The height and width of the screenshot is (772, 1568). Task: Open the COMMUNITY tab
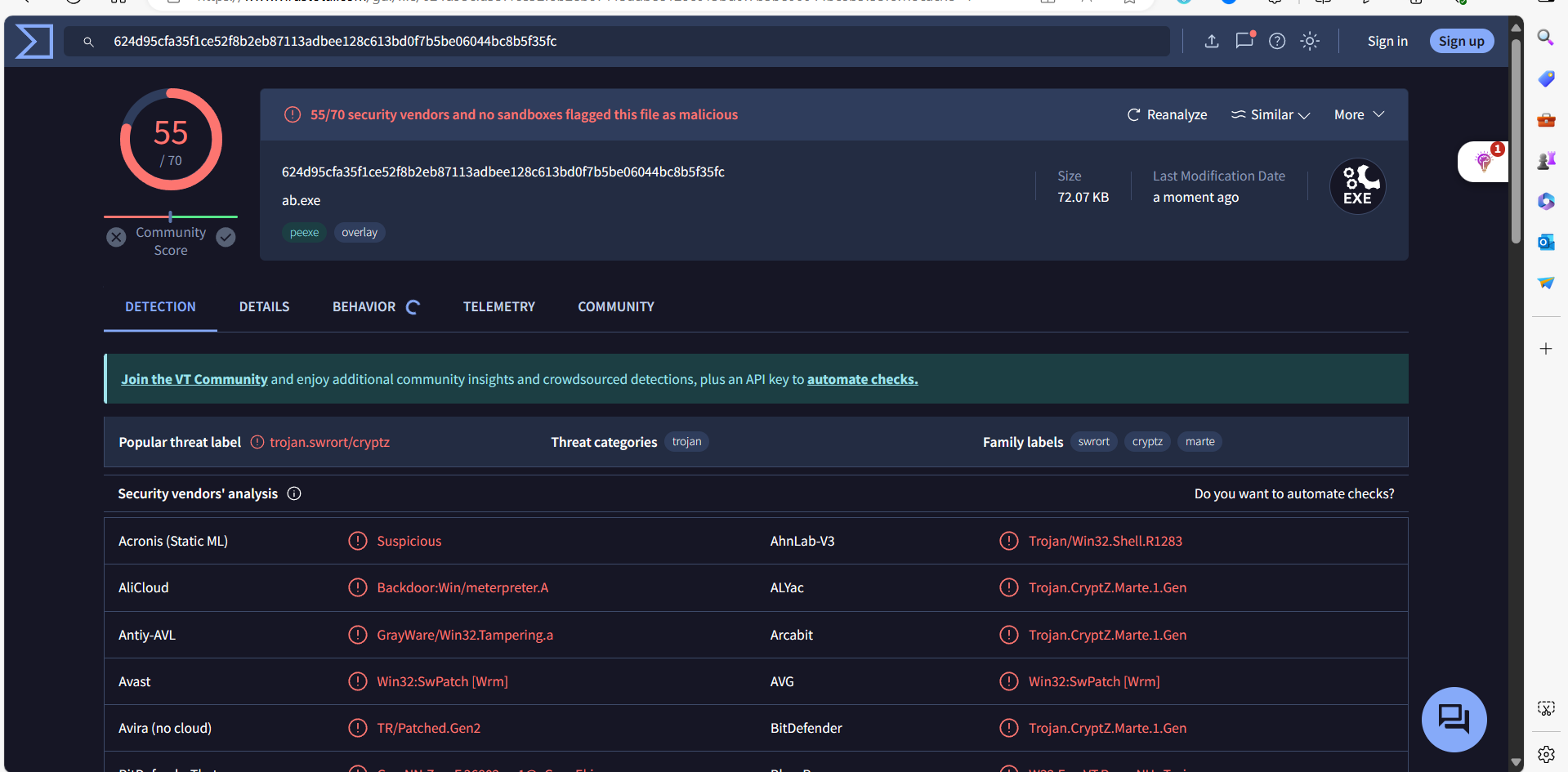click(615, 307)
